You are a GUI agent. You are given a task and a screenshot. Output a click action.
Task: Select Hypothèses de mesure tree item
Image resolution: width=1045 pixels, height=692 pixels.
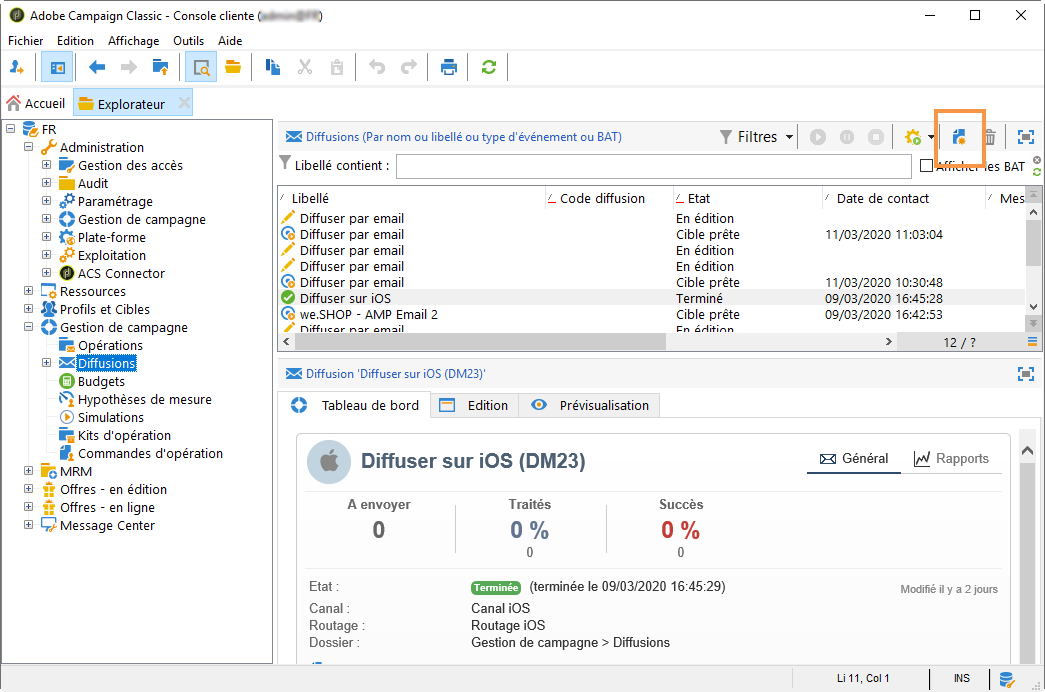pos(145,399)
